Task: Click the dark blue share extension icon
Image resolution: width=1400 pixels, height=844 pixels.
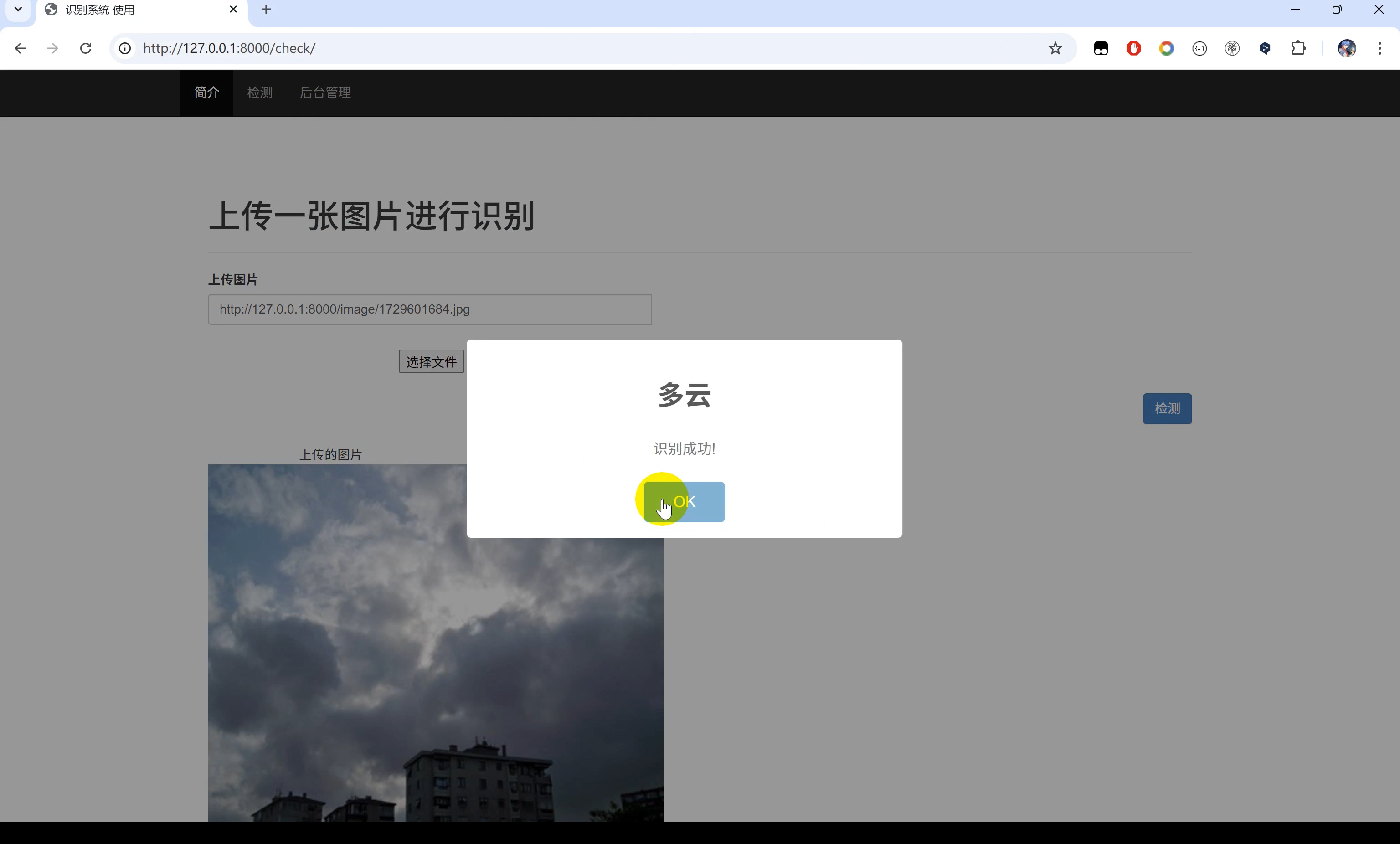Action: pos(1265,48)
